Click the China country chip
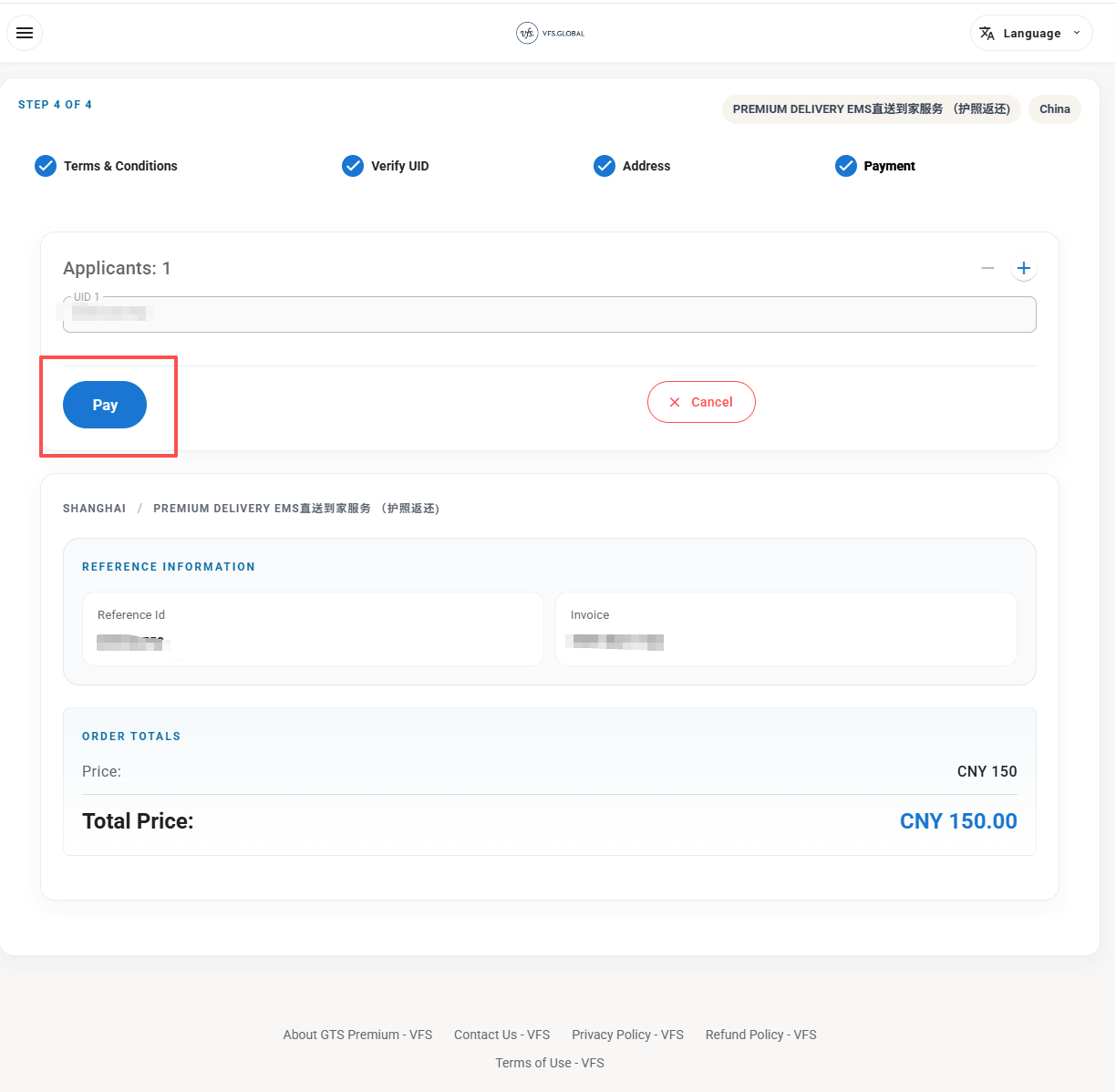The width and height of the screenshot is (1116, 1092). click(x=1055, y=109)
